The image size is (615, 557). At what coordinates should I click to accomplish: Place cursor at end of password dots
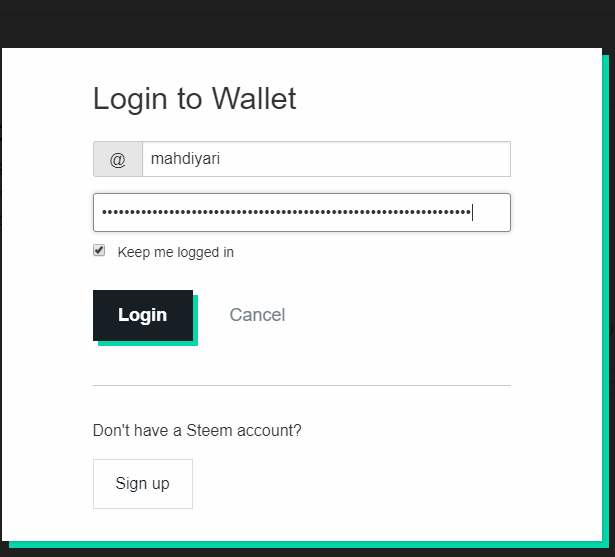click(x=471, y=212)
